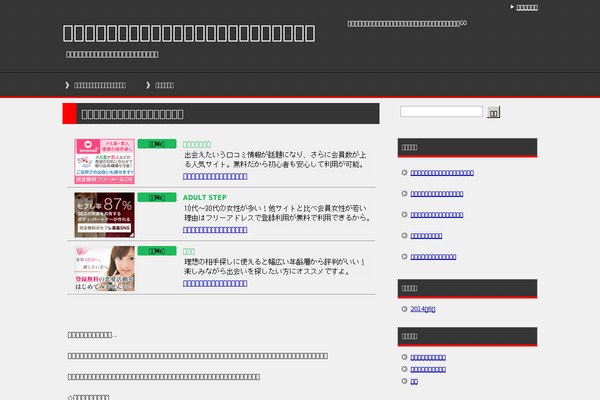The height and width of the screenshot is (400, 600).
Task: Open the longer first item in navigation bar
Action: [x=100, y=85]
